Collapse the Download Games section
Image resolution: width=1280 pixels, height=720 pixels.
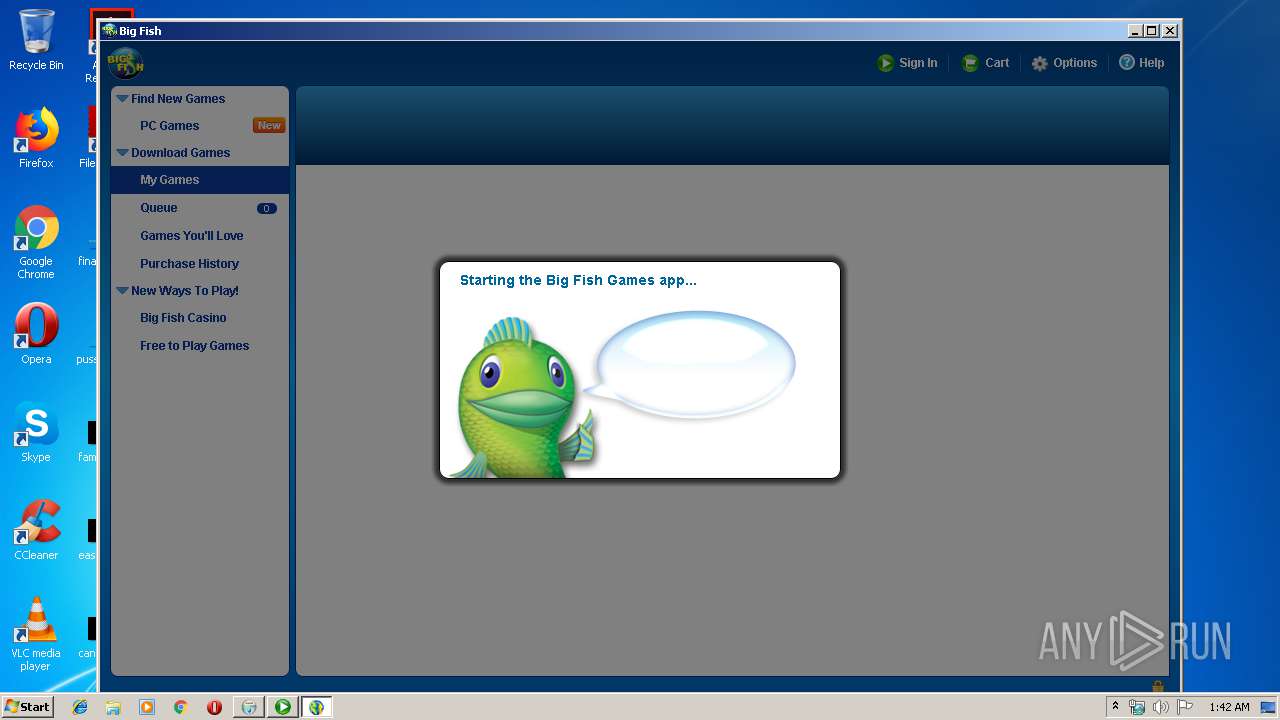tap(122, 153)
